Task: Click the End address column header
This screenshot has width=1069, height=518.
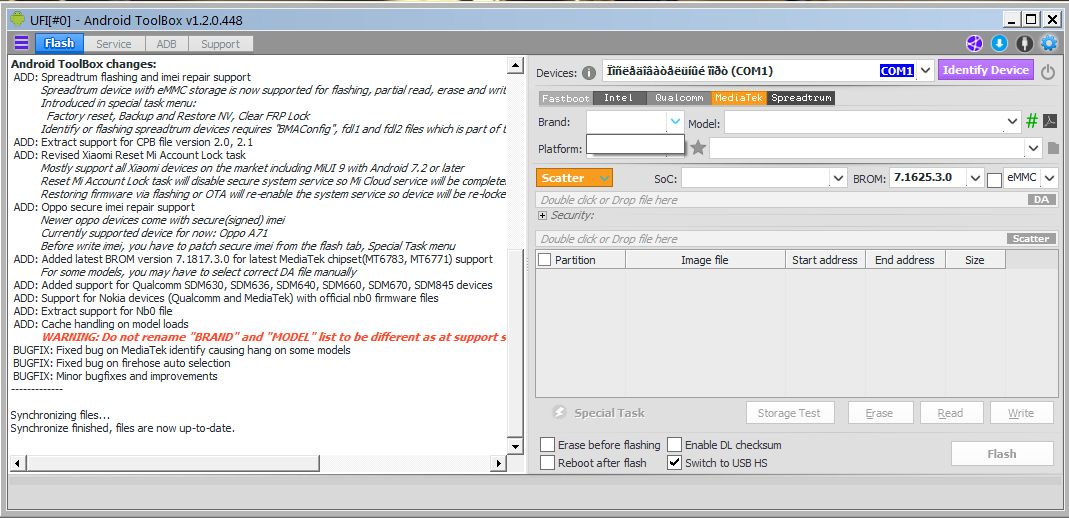Action: tap(905, 260)
